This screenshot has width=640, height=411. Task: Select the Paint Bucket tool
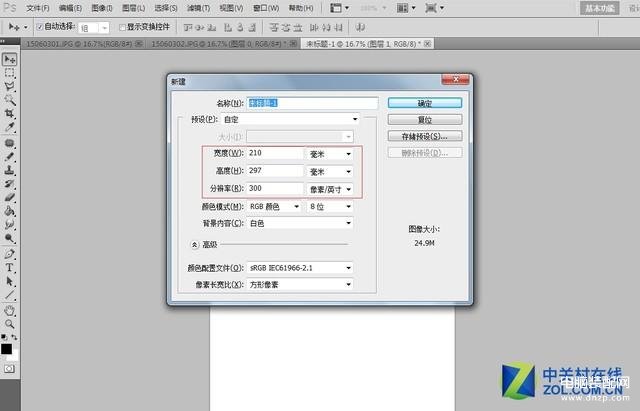click(9, 211)
